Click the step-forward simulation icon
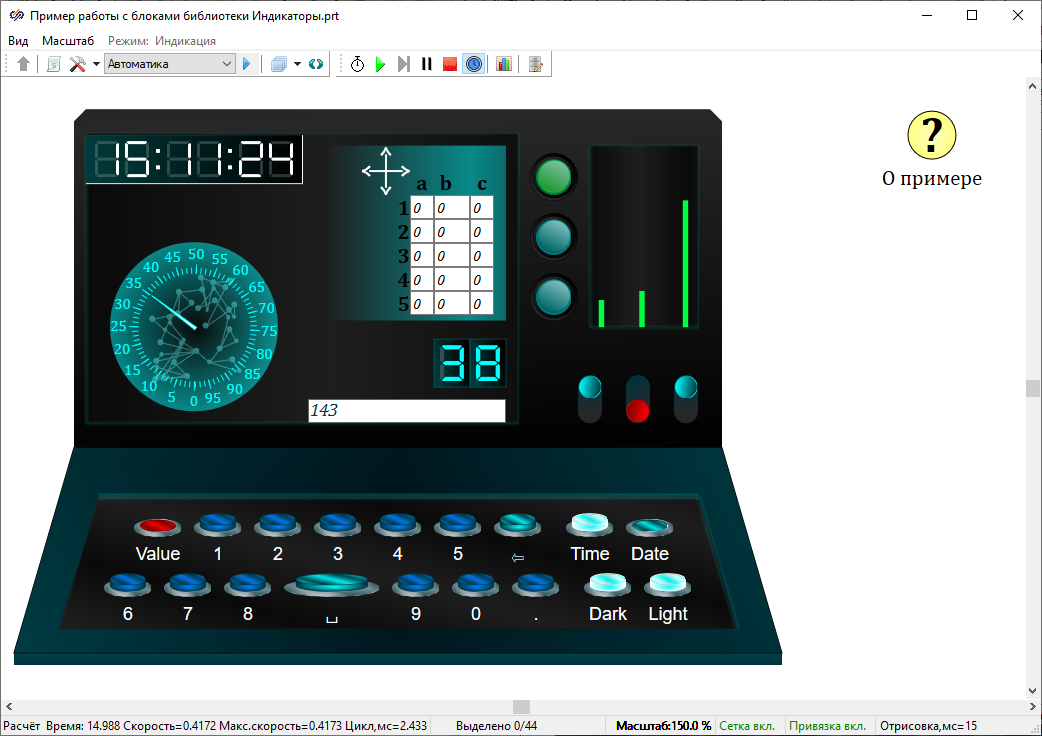The height and width of the screenshot is (736, 1042). [403, 64]
